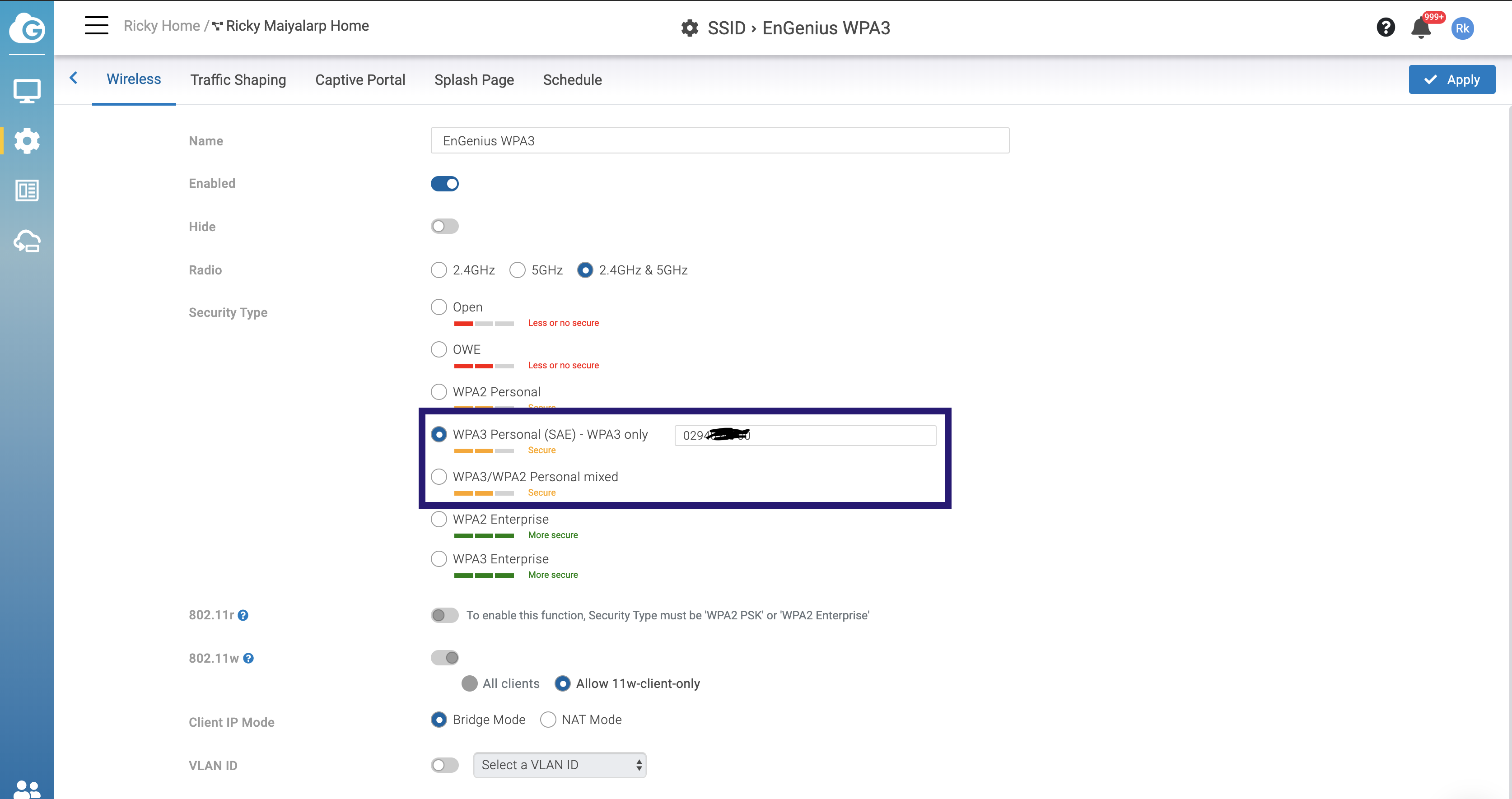Image resolution: width=1512 pixels, height=799 pixels.
Task: Click the 802.11w help icon
Action: coord(248,658)
